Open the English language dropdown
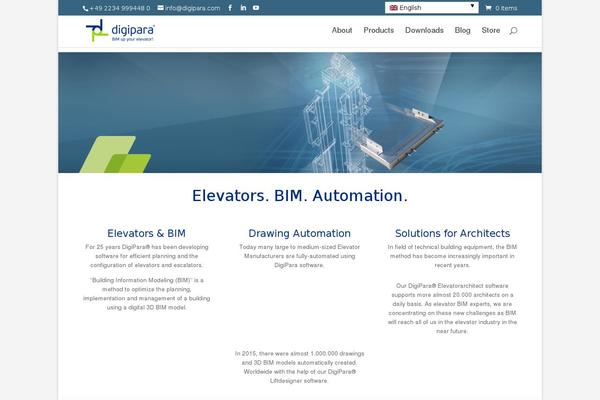 (x=432, y=8)
